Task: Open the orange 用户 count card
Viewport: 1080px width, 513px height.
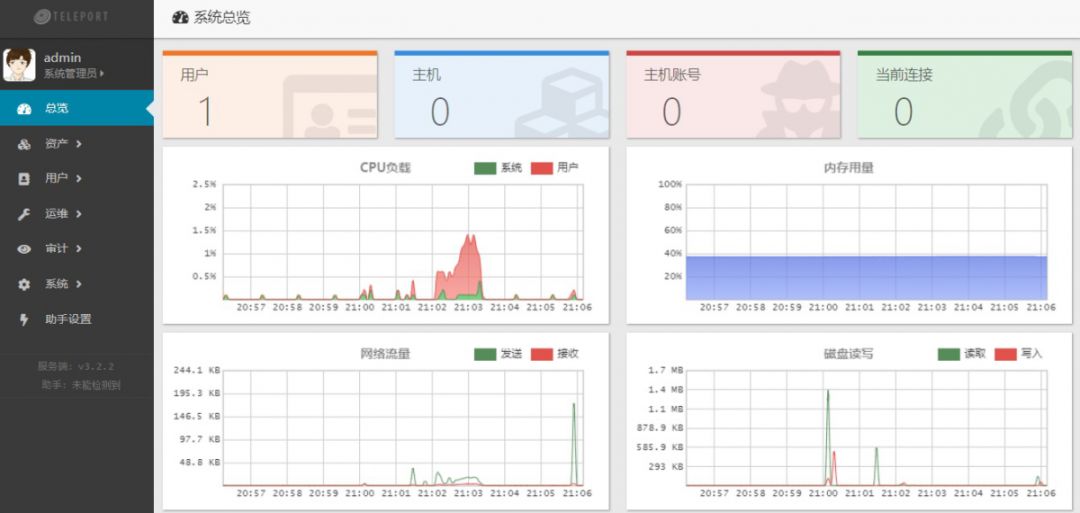Action: 270,94
